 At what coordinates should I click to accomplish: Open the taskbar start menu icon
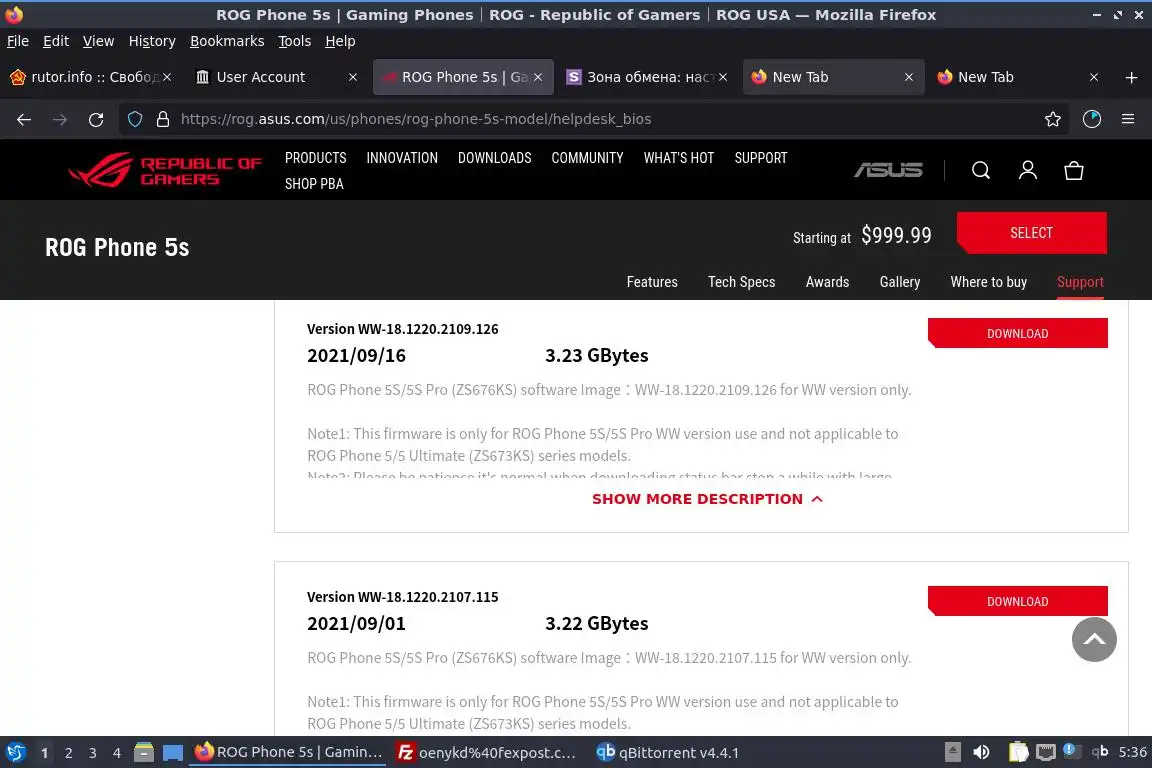tap(15, 753)
